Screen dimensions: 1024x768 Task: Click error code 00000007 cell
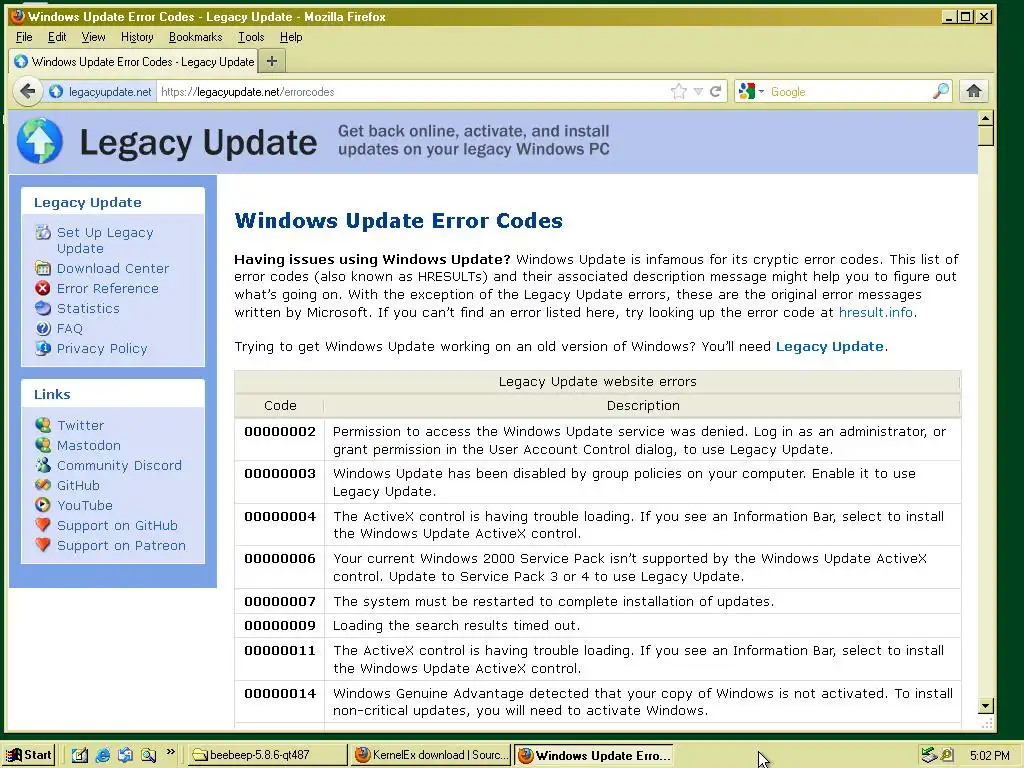tap(280, 601)
